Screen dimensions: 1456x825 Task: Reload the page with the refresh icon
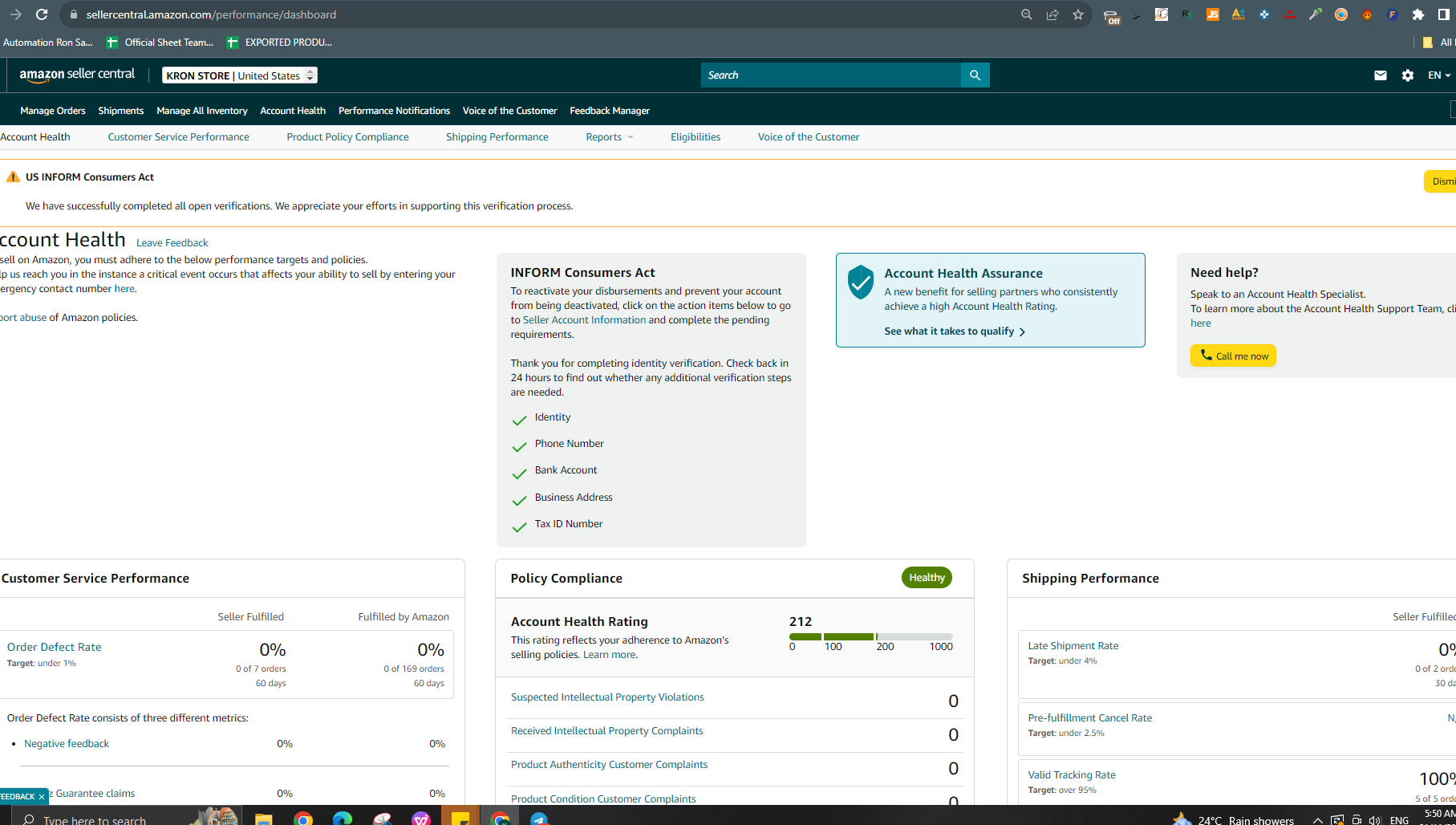pos(42,14)
